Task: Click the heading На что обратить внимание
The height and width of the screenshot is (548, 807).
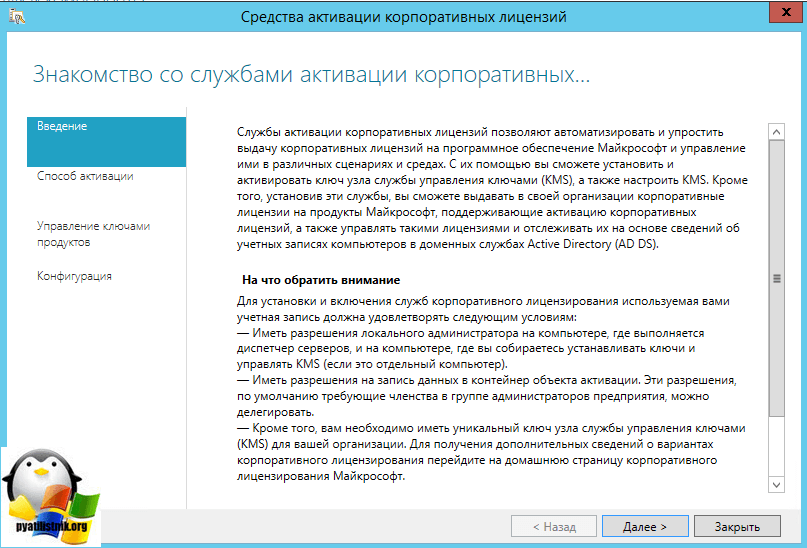Action: click(x=321, y=280)
